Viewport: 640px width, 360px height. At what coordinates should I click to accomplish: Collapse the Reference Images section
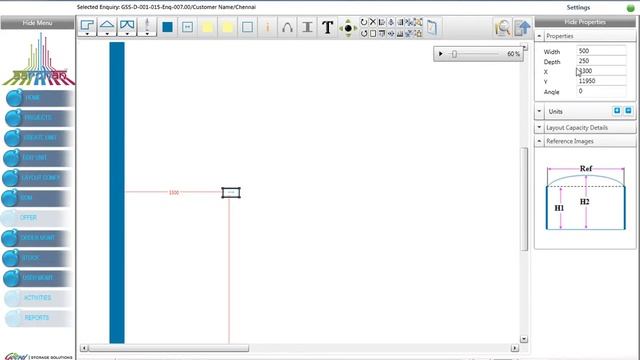point(539,141)
